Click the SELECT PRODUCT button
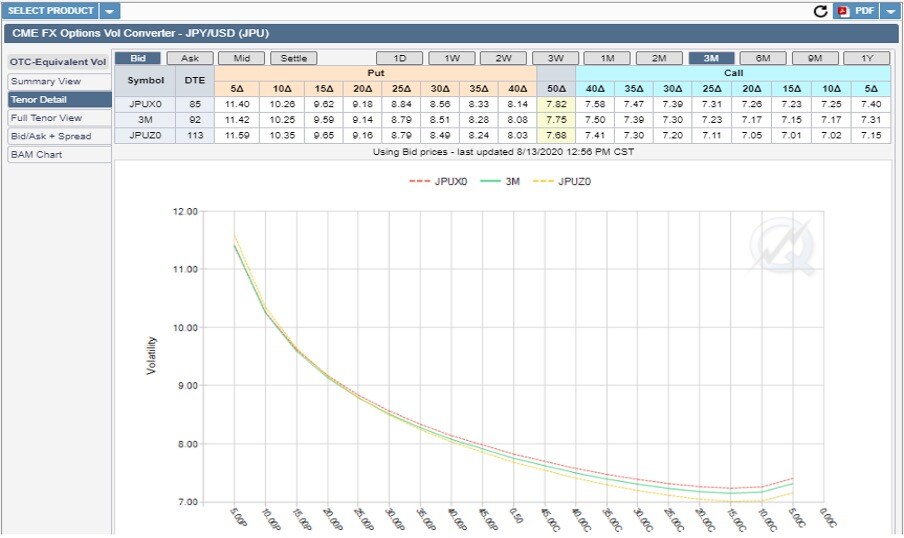904x538 pixels. click(50, 11)
